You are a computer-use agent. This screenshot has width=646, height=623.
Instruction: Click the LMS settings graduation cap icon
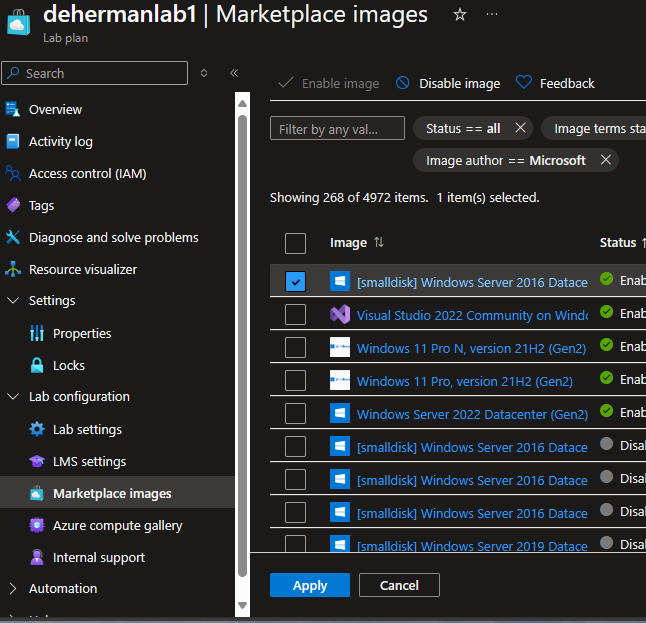pyautogui.click(x=37, y=461)
